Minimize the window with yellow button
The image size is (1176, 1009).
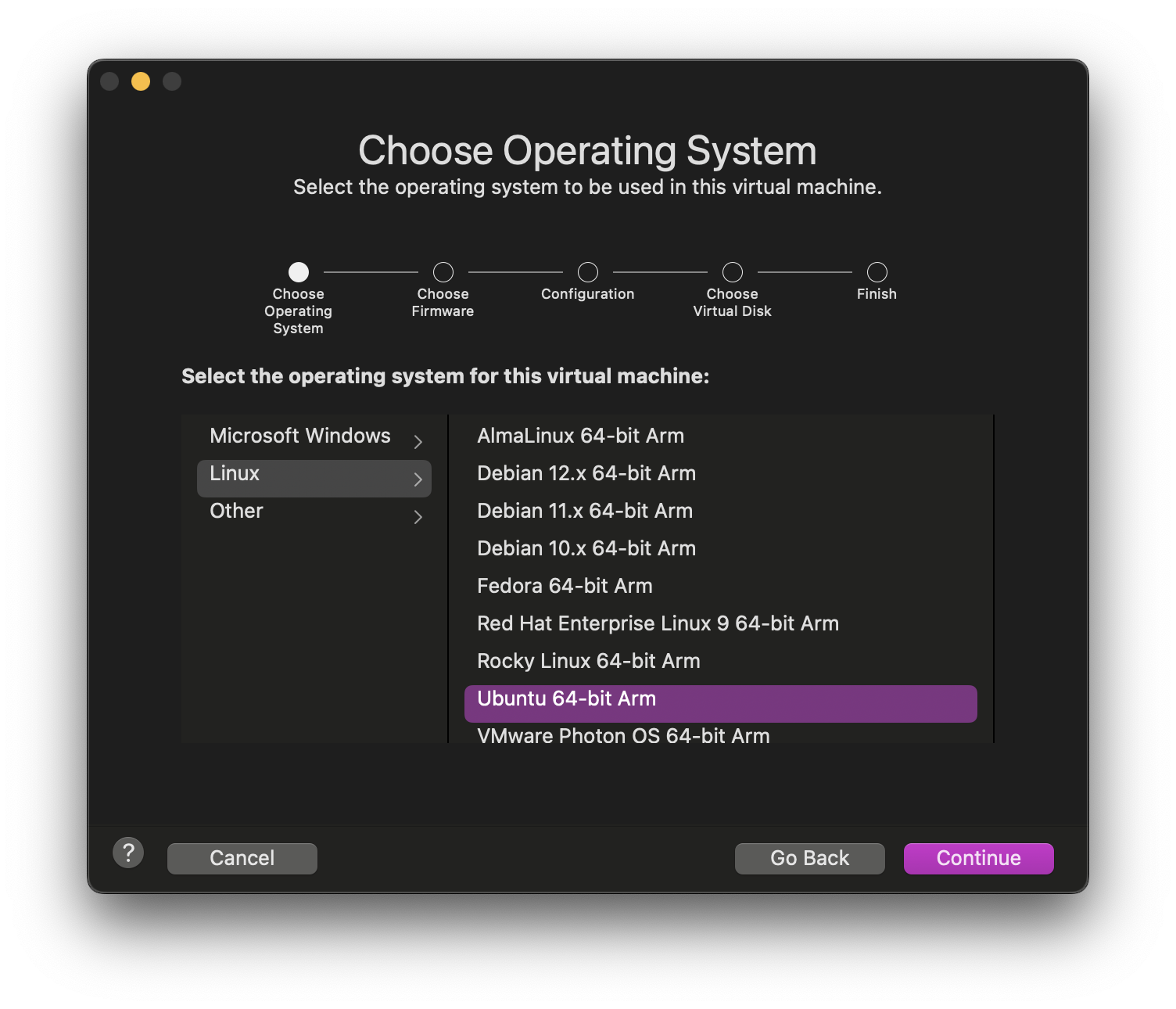[141, 81]
